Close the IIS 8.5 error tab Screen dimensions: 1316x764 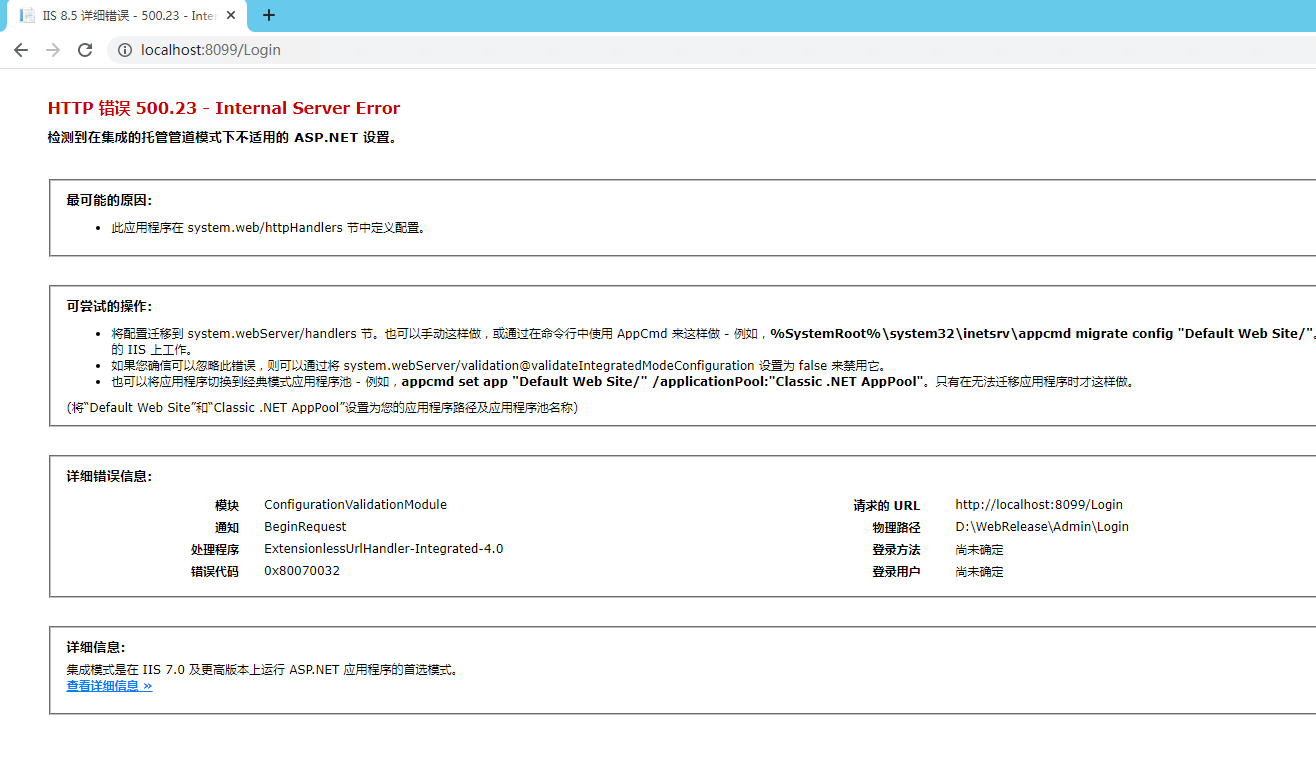(232, 16)
